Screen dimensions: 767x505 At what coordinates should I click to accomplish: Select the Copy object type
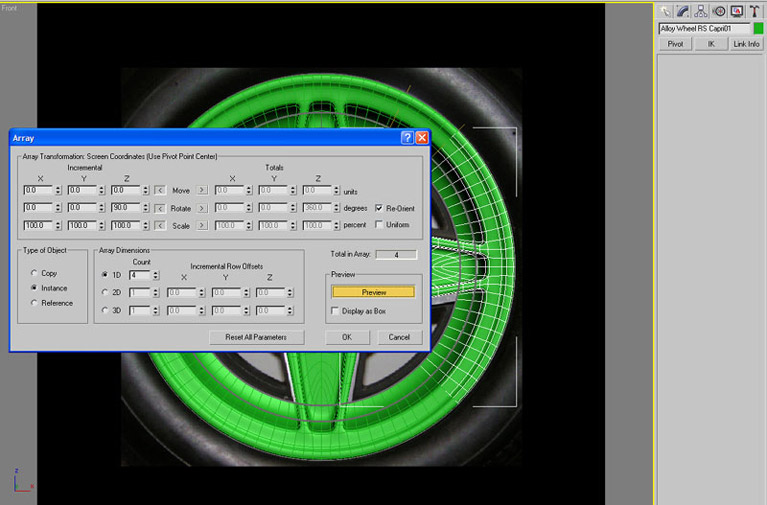coord(36,272)
